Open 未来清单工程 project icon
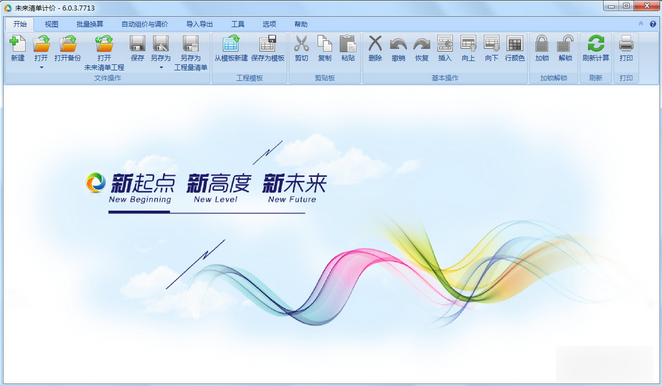Viewport: 662px width, 386px height. pyautogui.click(x=104, y=43)
